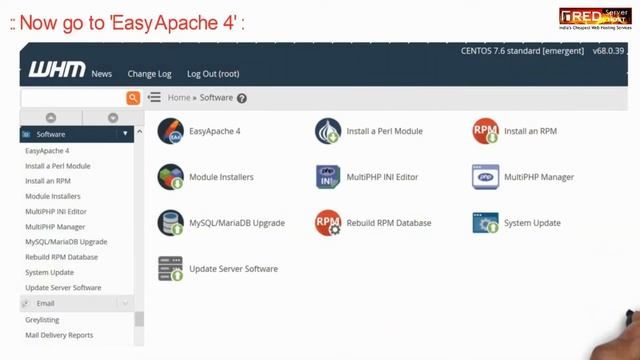This screenshot has width=640, height=360.
Task: Collapse the Software sidebar section arrow
Action: (x=125, y=134)
